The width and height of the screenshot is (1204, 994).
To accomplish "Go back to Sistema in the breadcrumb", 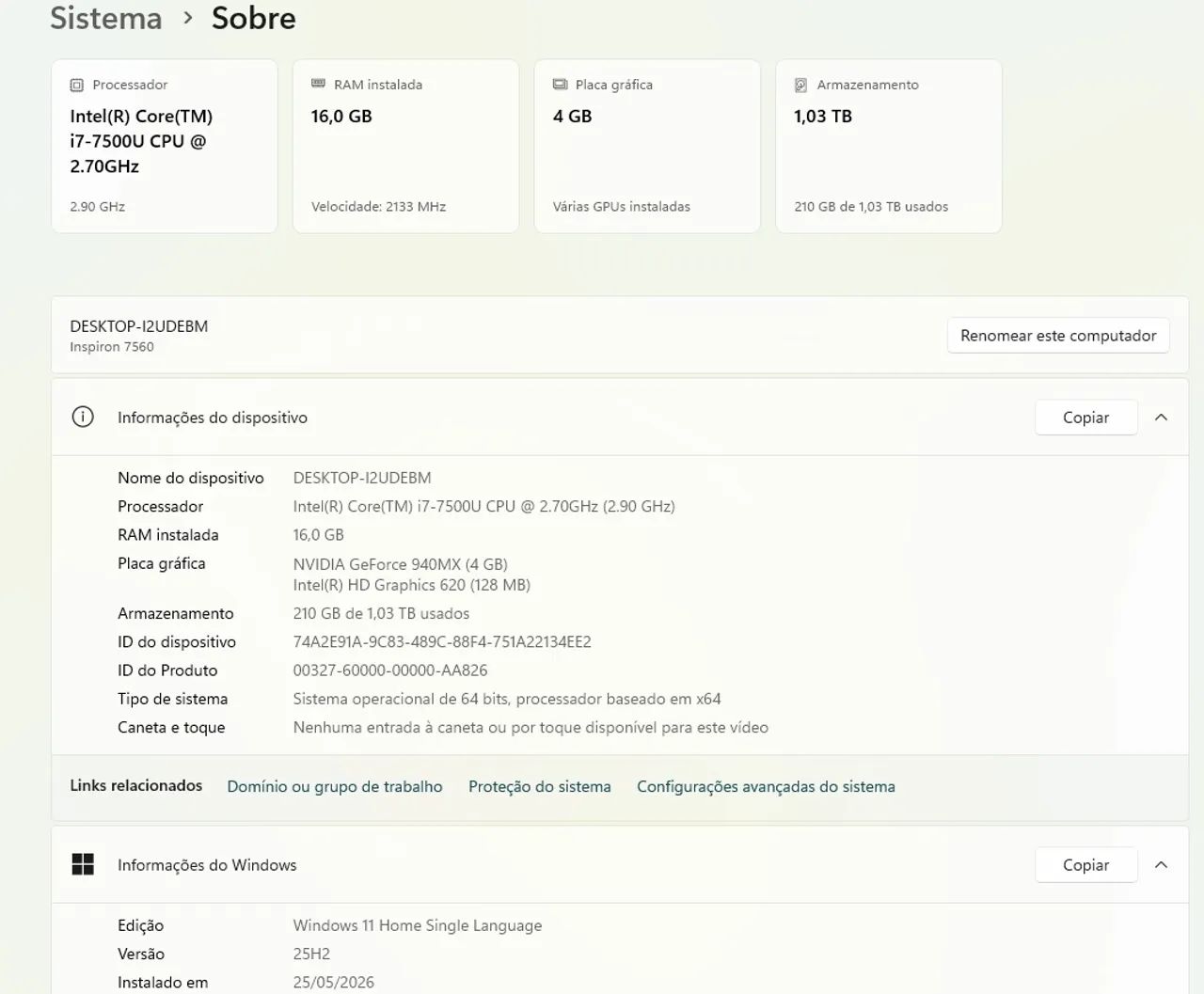I will pyautogui.click(x=106, y=18).
